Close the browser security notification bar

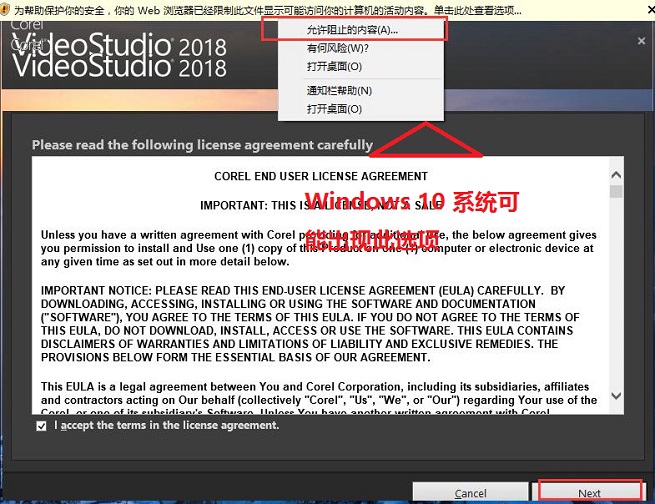coord(651,8)
